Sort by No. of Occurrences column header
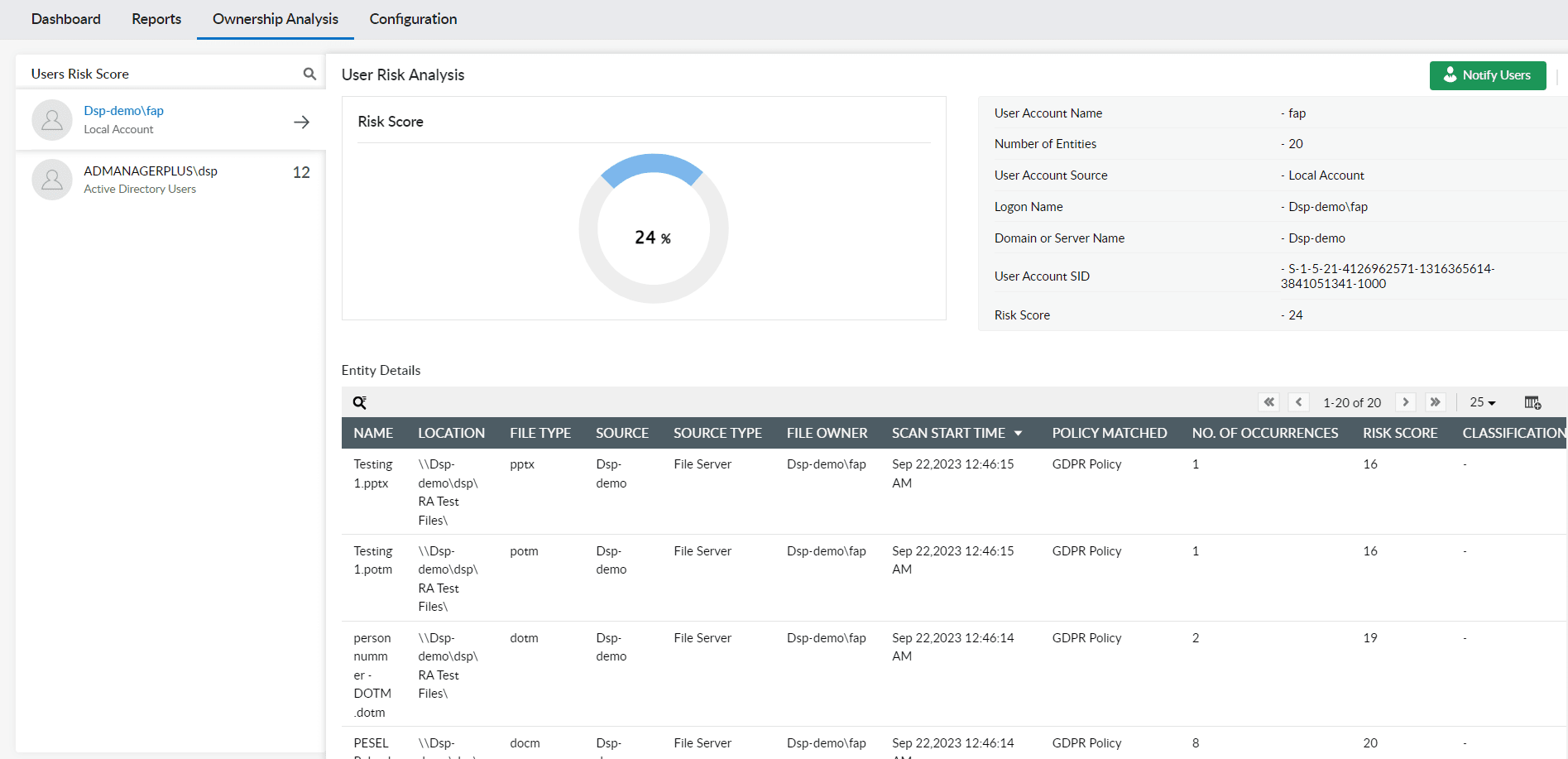The height and width of the screenshot is (759, 1568). pyautogui.click(x=1264, y=433)
